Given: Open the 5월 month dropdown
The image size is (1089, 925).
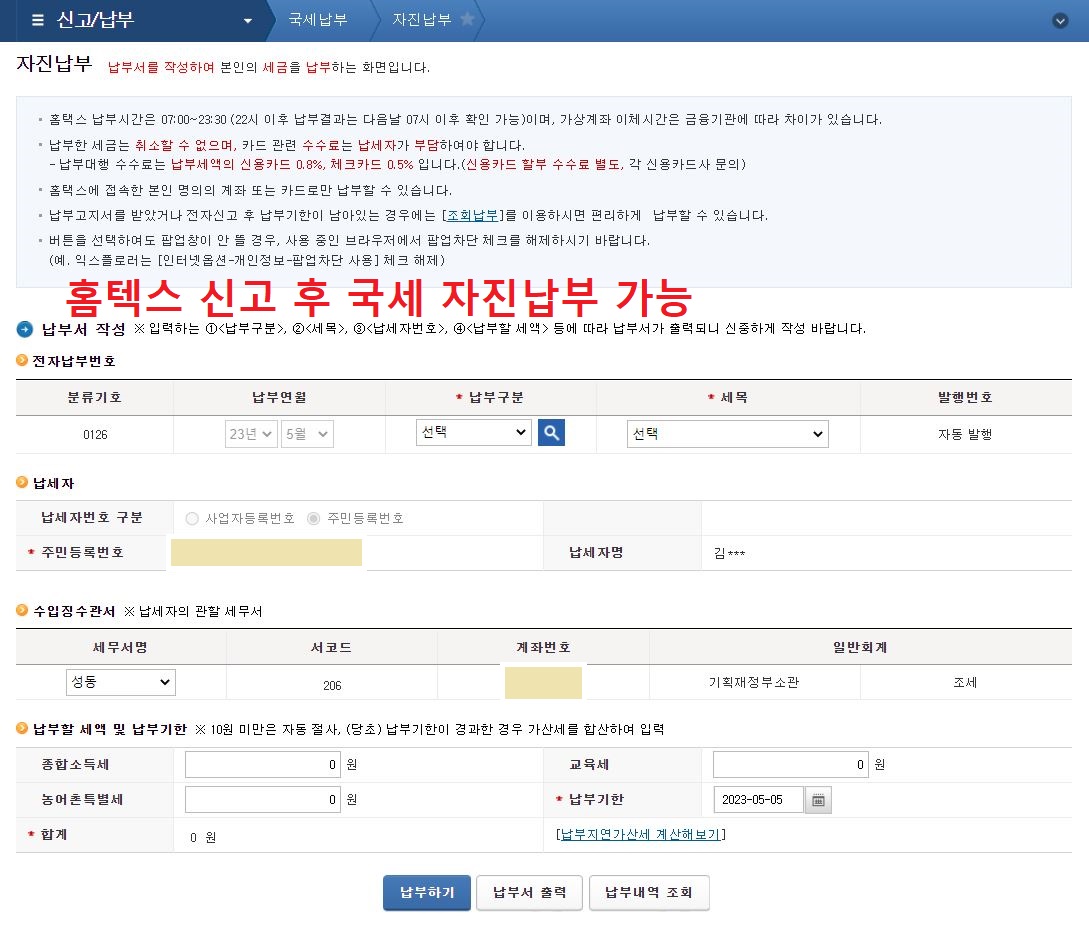Looking at the screenshot, I should point(307,434).
